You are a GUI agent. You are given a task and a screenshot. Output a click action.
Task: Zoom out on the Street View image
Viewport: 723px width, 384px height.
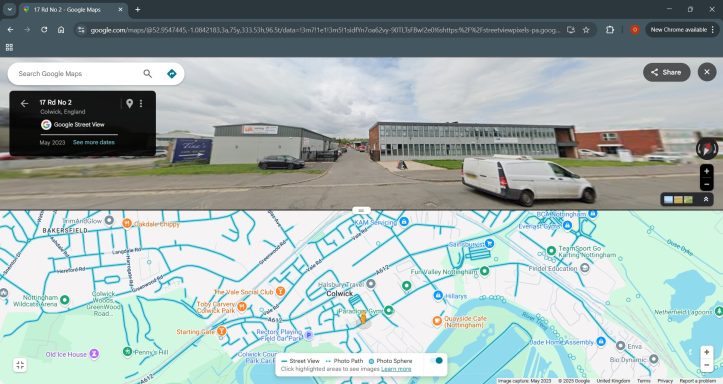coord(706,184)
